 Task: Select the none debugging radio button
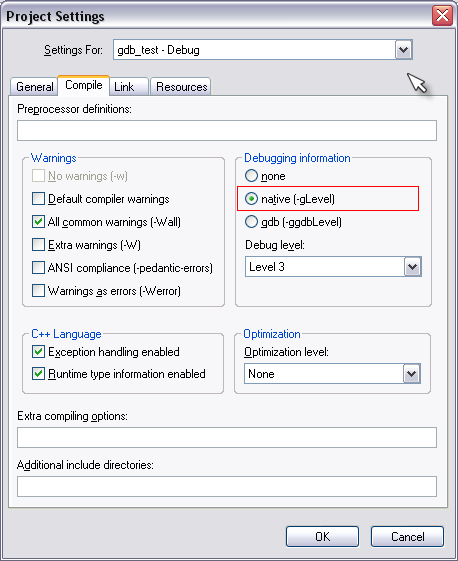coord(251,176)
